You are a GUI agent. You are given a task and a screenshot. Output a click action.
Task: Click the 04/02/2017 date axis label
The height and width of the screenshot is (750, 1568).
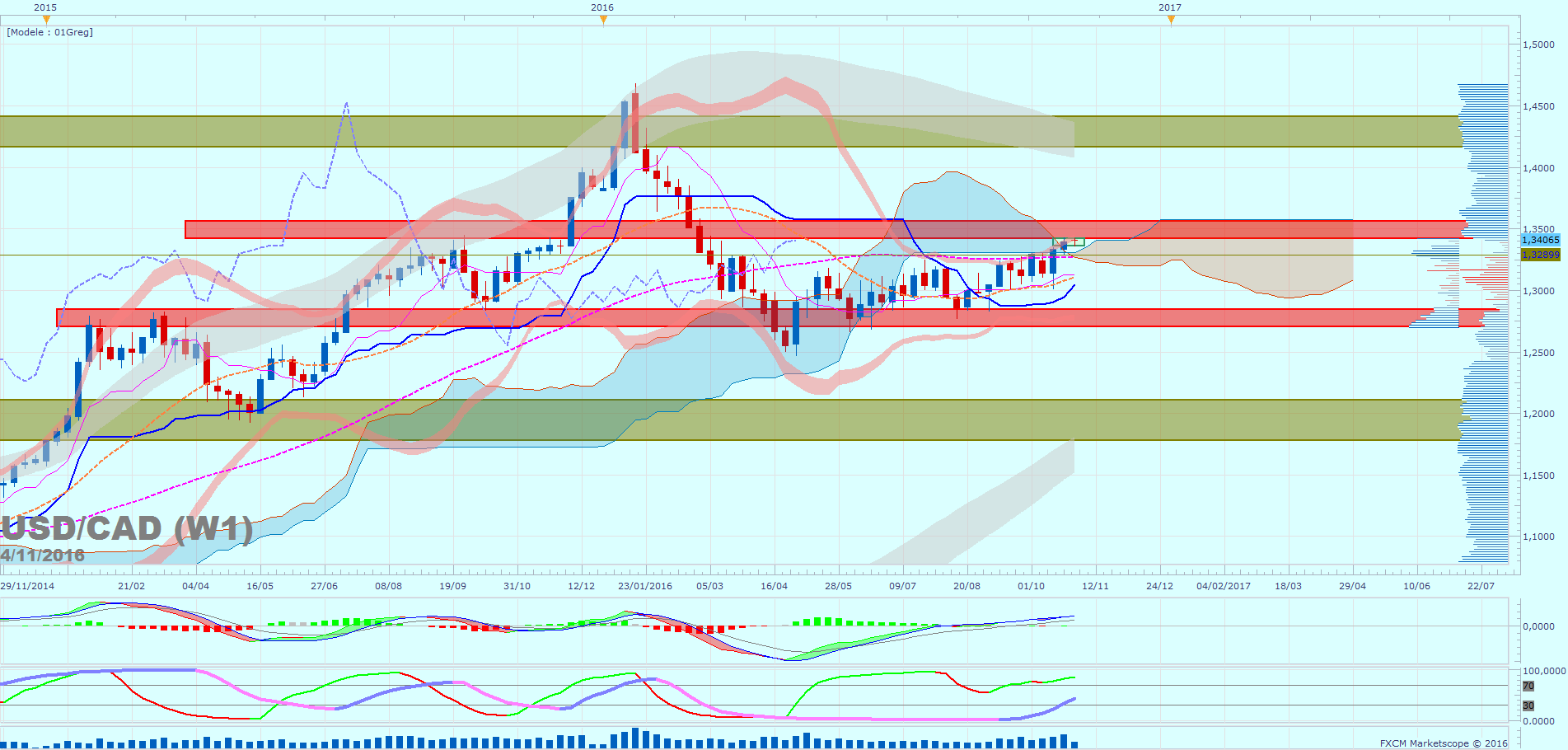click(x=1224, y=586)
